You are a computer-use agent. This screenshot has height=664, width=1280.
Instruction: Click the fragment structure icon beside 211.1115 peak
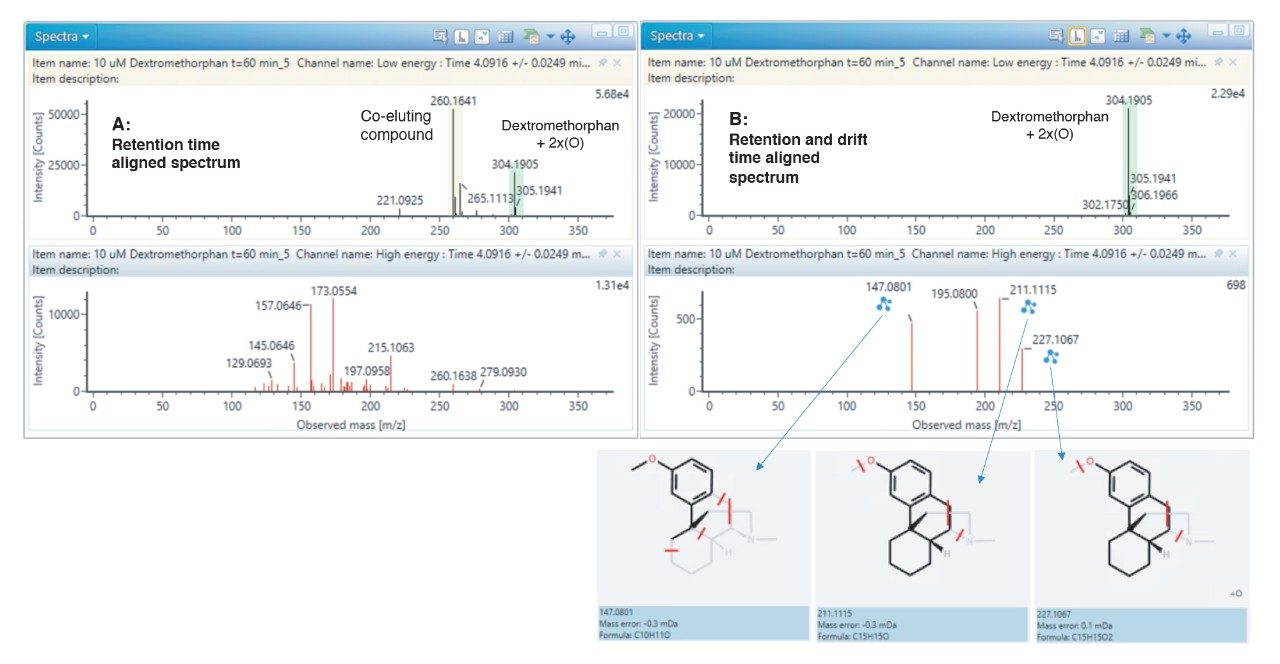(1027, 308)
